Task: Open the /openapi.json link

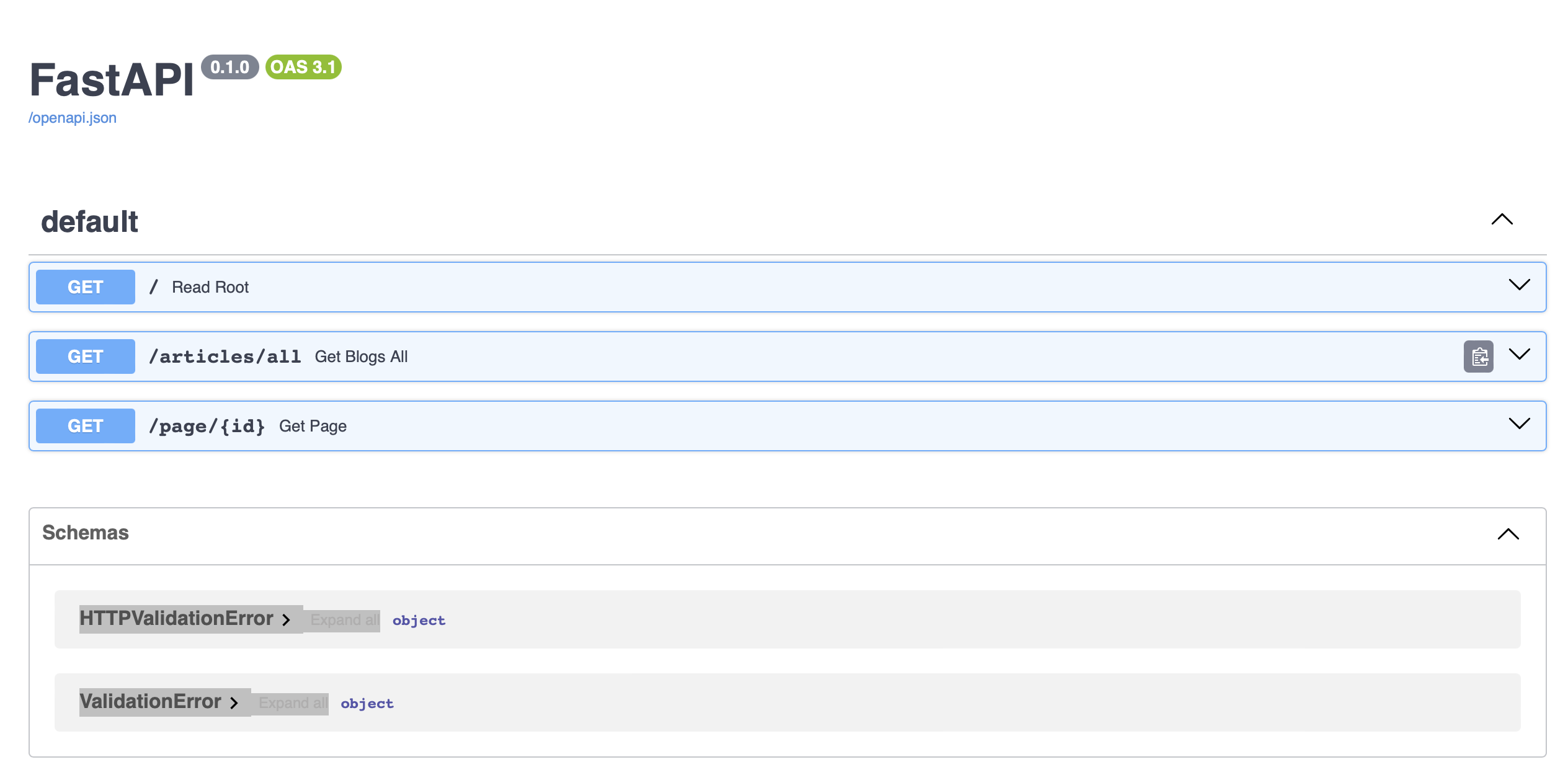Action: [x=73, y=118]
